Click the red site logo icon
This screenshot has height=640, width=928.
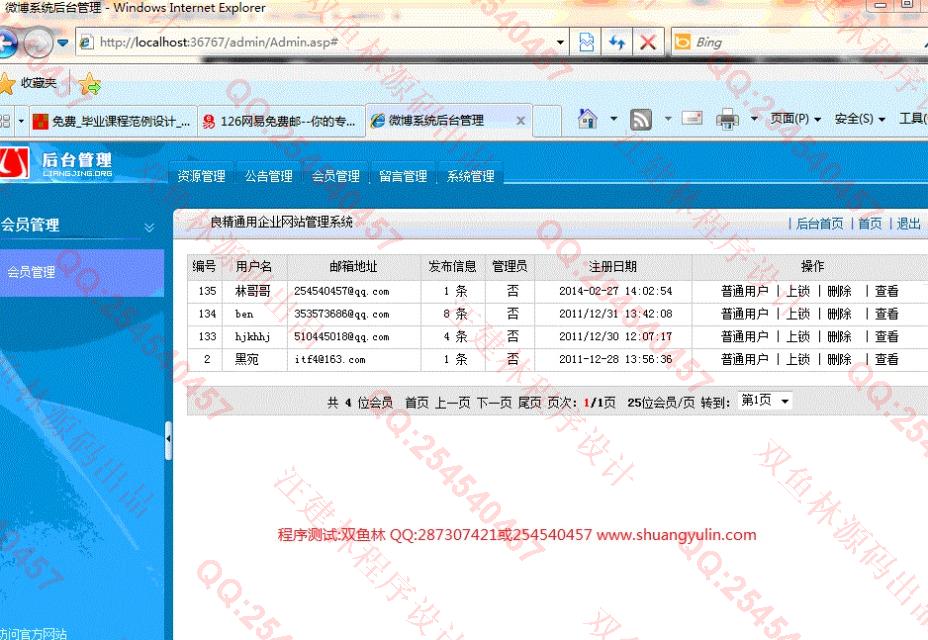(x=14, y=163)
